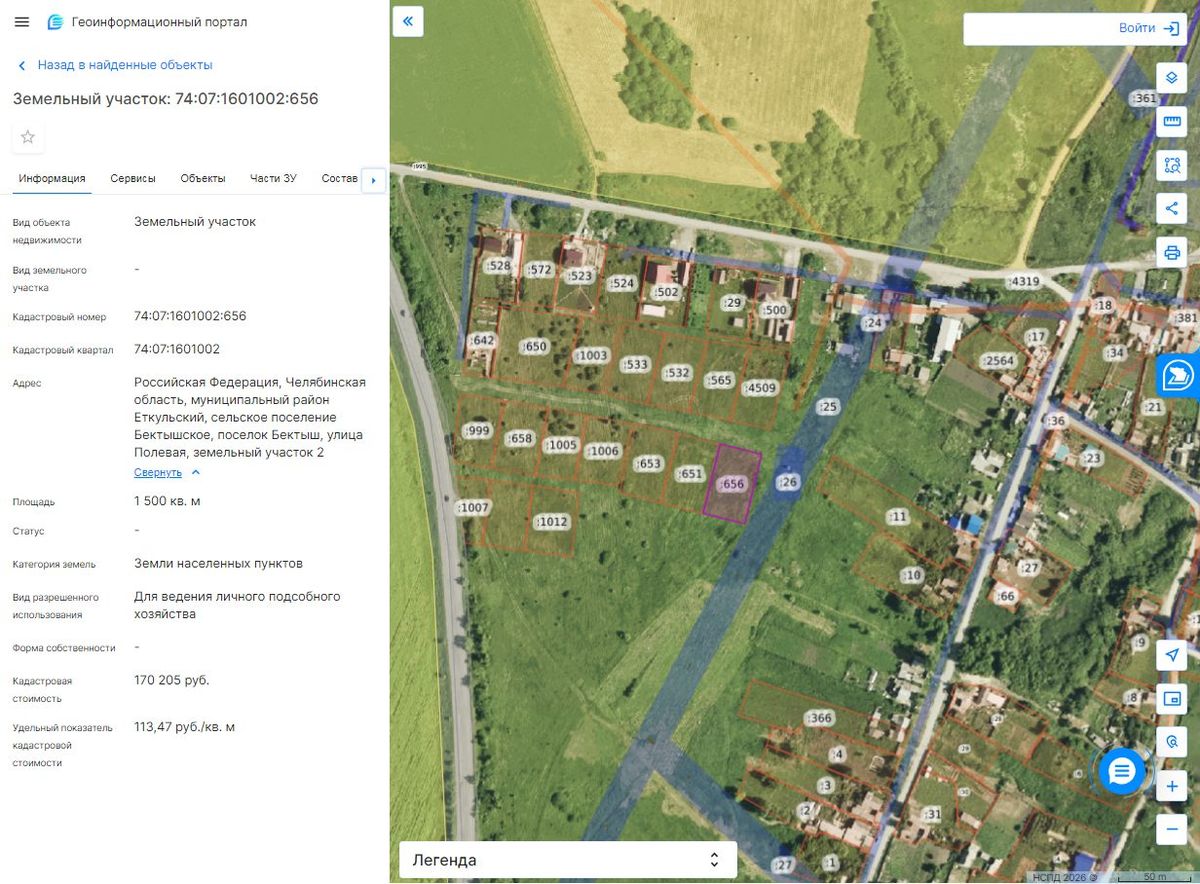
Task: Click cadastral quarter value 74:07:1601002
Action: pos(177,349)
